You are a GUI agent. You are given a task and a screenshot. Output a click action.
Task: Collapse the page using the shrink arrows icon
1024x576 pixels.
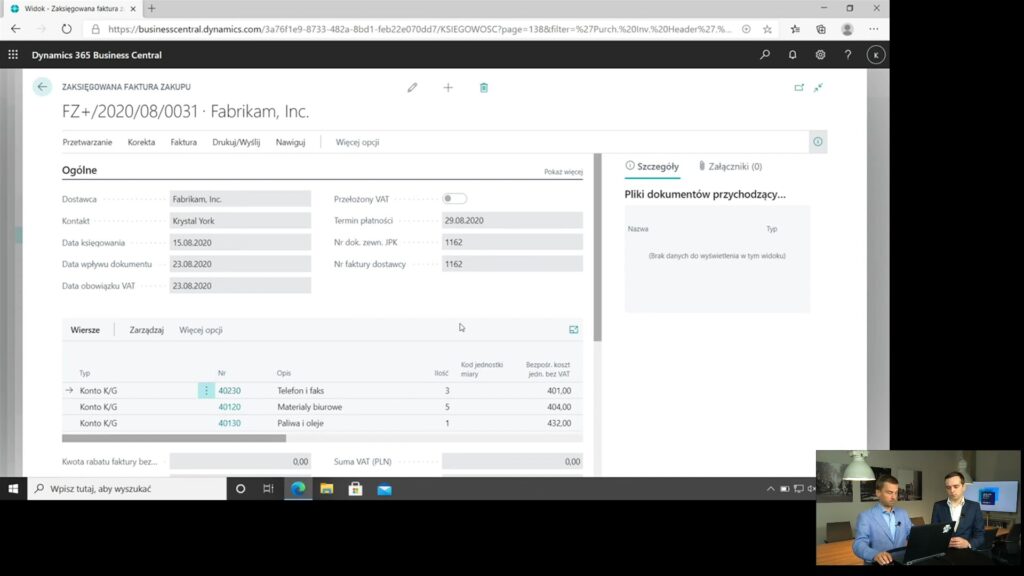coord(818,88)
